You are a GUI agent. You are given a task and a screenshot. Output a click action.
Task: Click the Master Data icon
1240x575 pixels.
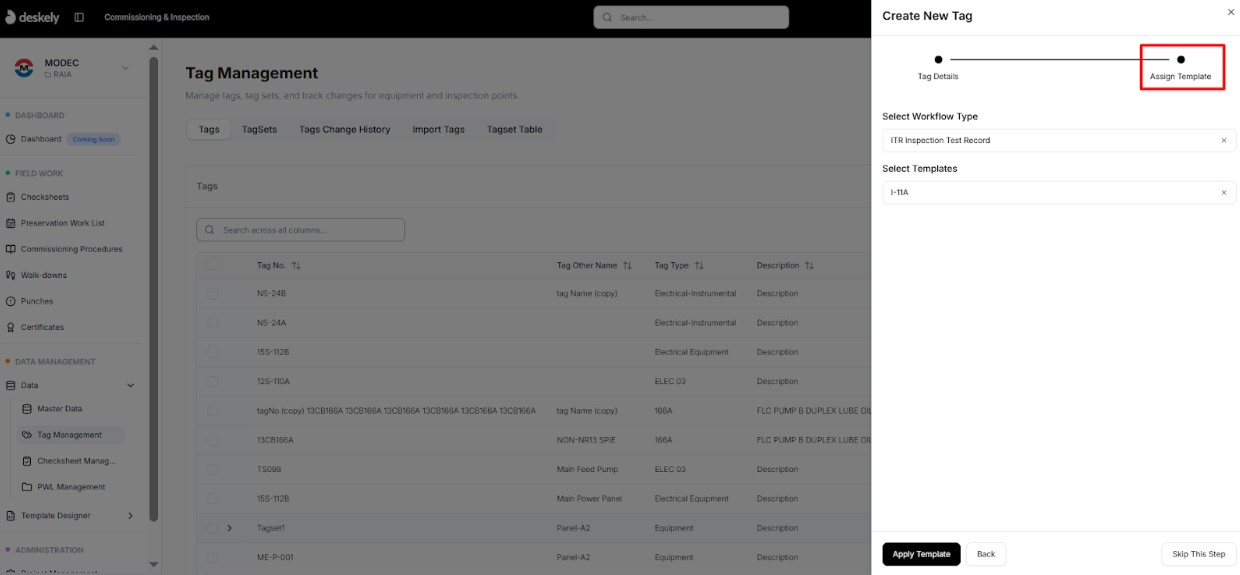point(27,409)
